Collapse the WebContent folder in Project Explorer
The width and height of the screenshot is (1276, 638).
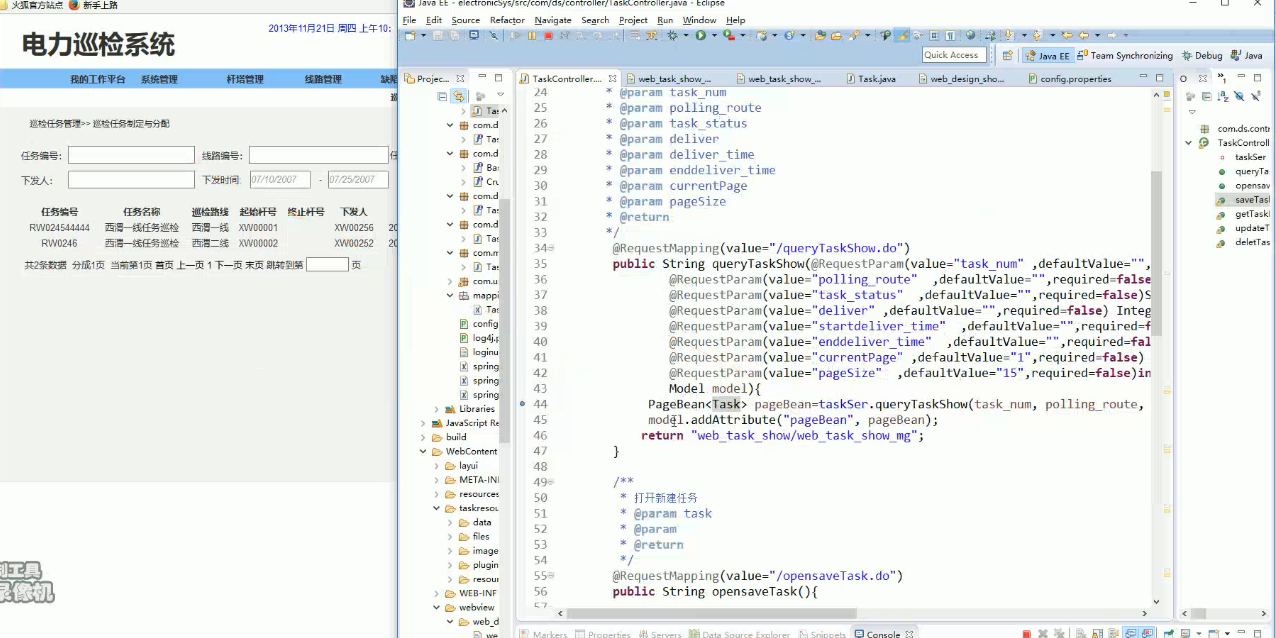click(423, 451)
